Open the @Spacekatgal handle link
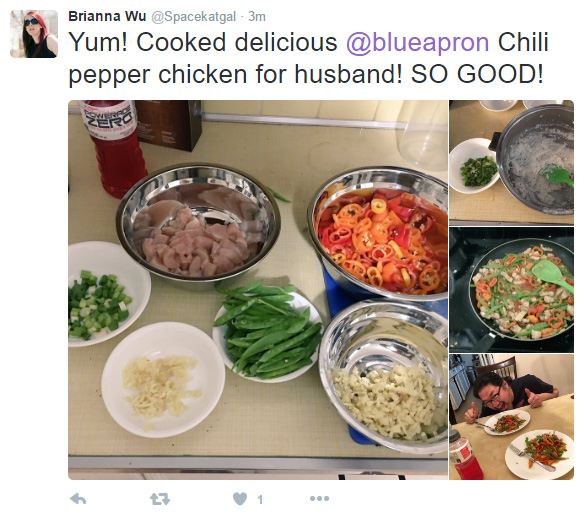584x518 pixels. pyautogui.click(x=194, y=17)
